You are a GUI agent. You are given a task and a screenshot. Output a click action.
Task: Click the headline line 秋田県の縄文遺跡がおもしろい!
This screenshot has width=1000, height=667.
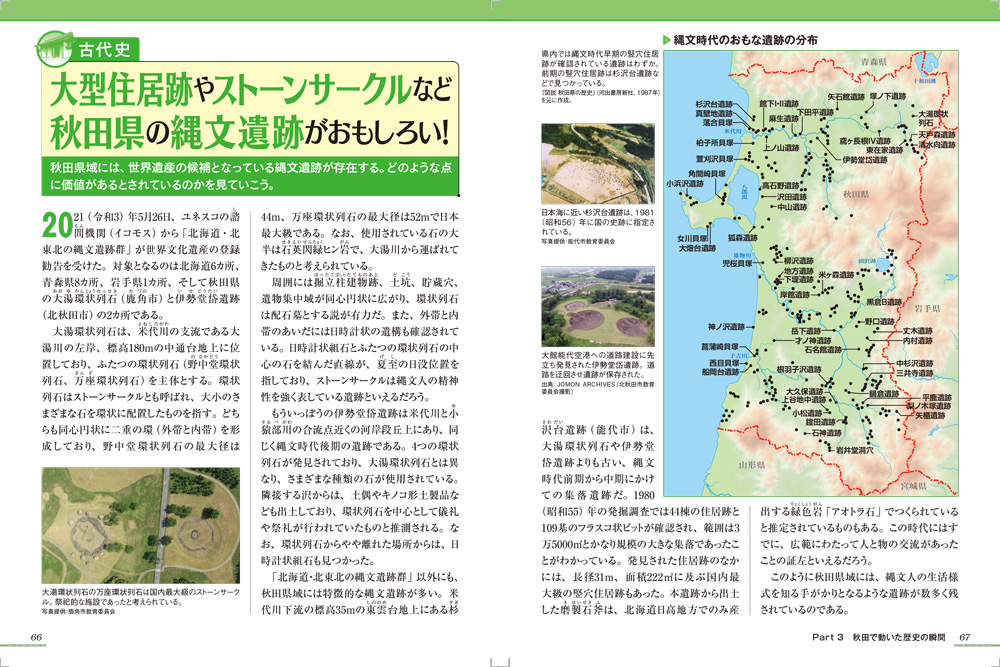click(251, 131)
